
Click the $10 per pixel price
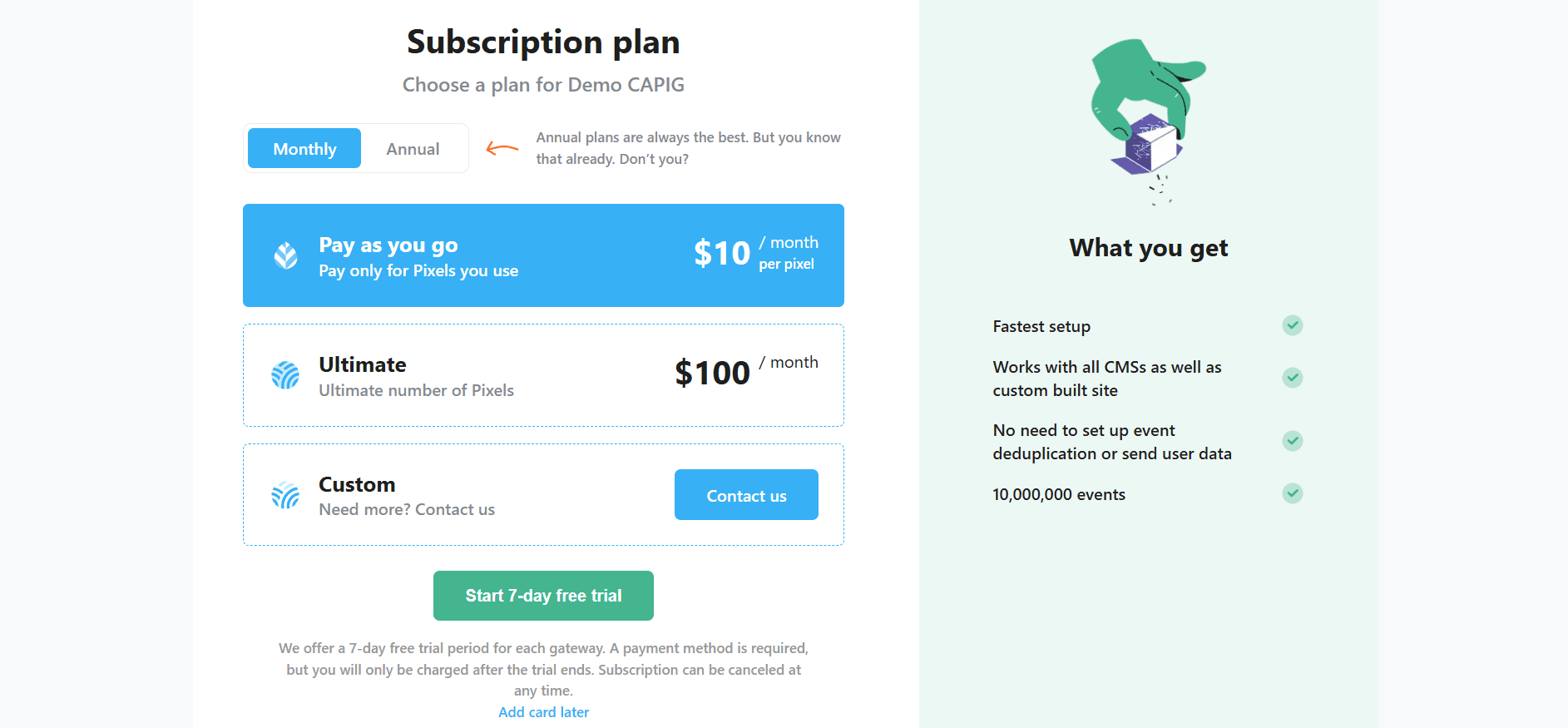pyautogui.click(x=756, y=253)
